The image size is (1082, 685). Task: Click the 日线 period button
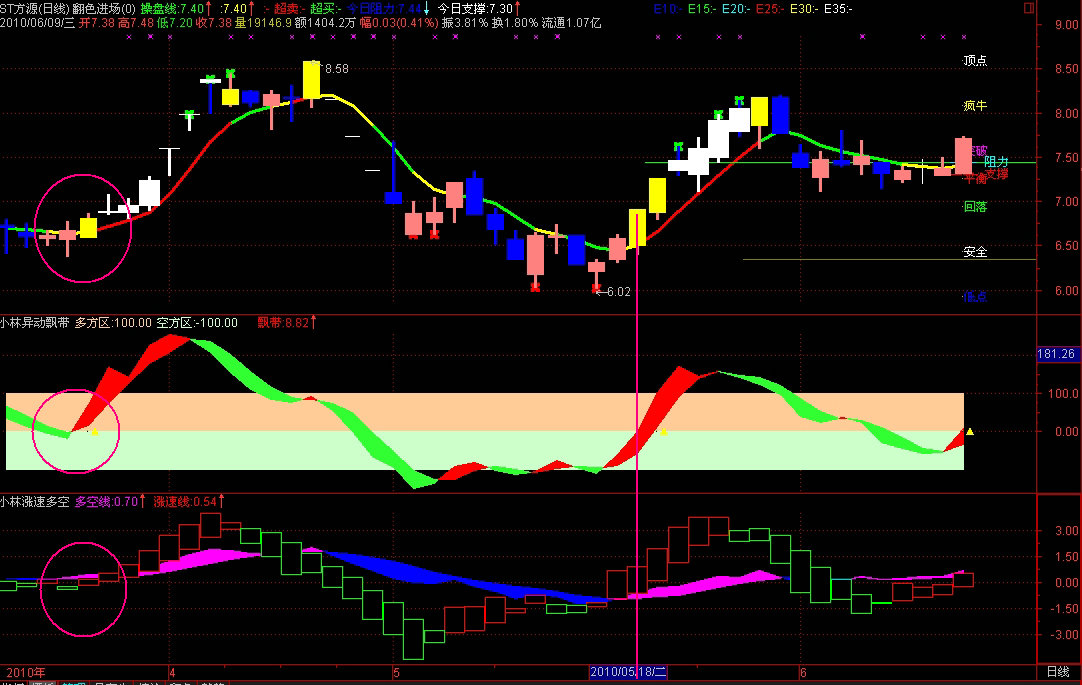1057,671
